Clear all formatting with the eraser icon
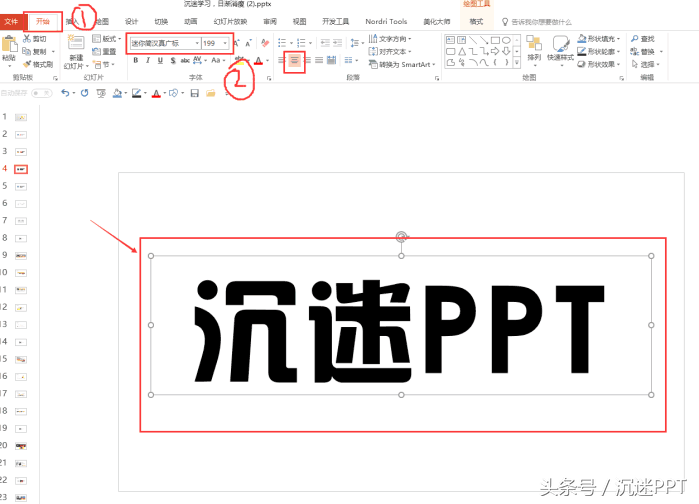The height and width of the screenshot is (504, 699). click(265, 43)
